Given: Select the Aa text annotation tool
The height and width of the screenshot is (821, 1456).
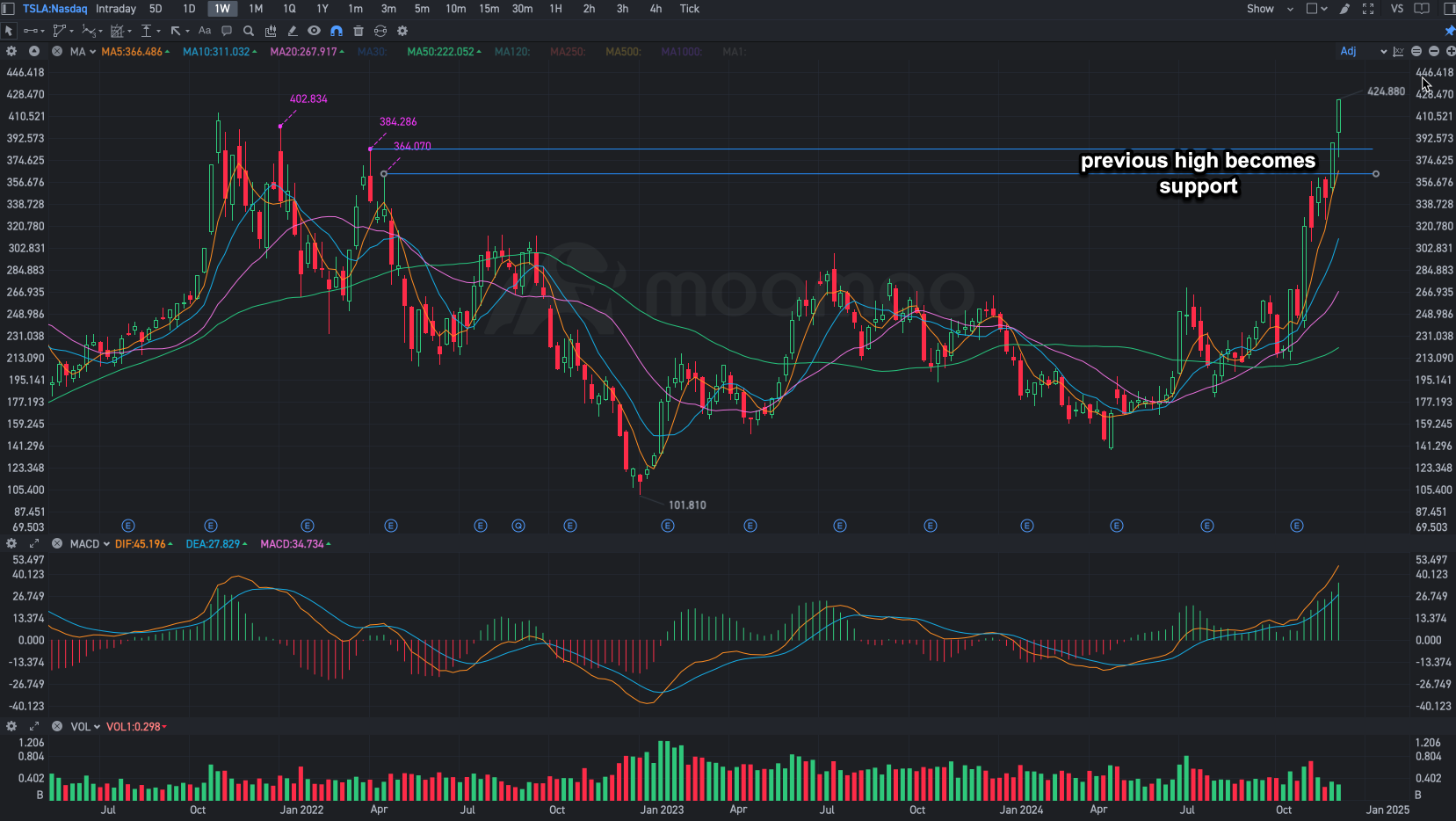Looking at the screenshot, I should pyautogui.click(x=205, y=31).
